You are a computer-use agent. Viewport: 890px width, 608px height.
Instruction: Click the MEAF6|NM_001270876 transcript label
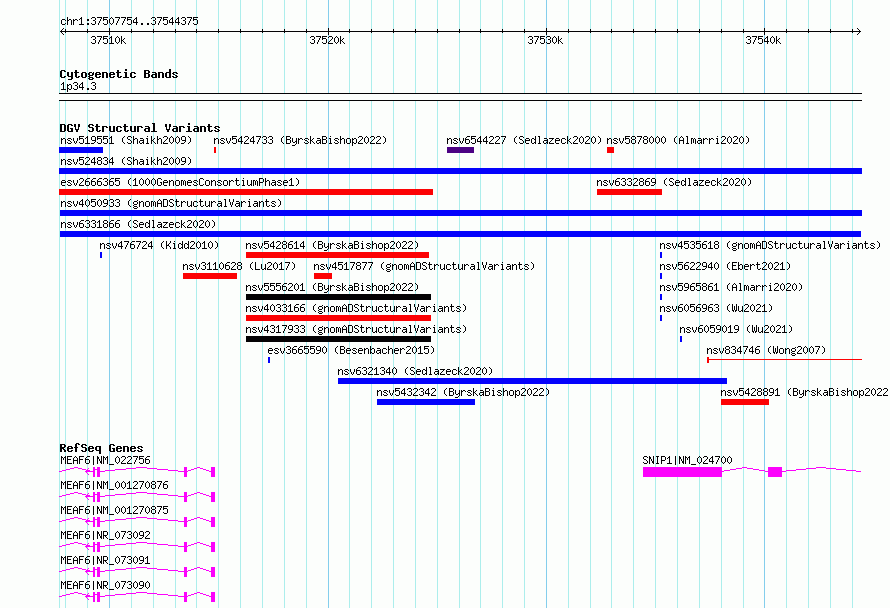click(114, 485)
